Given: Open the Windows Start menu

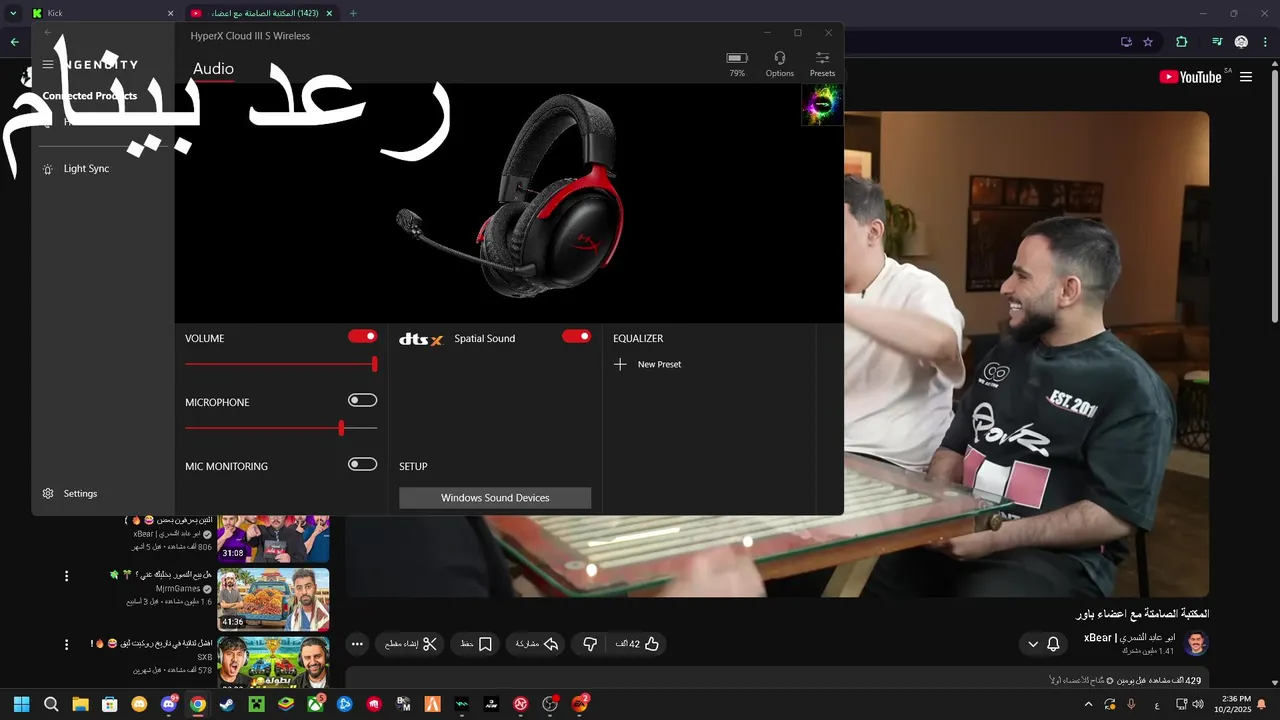Looking at the screenshot, I should click(22, 704).
